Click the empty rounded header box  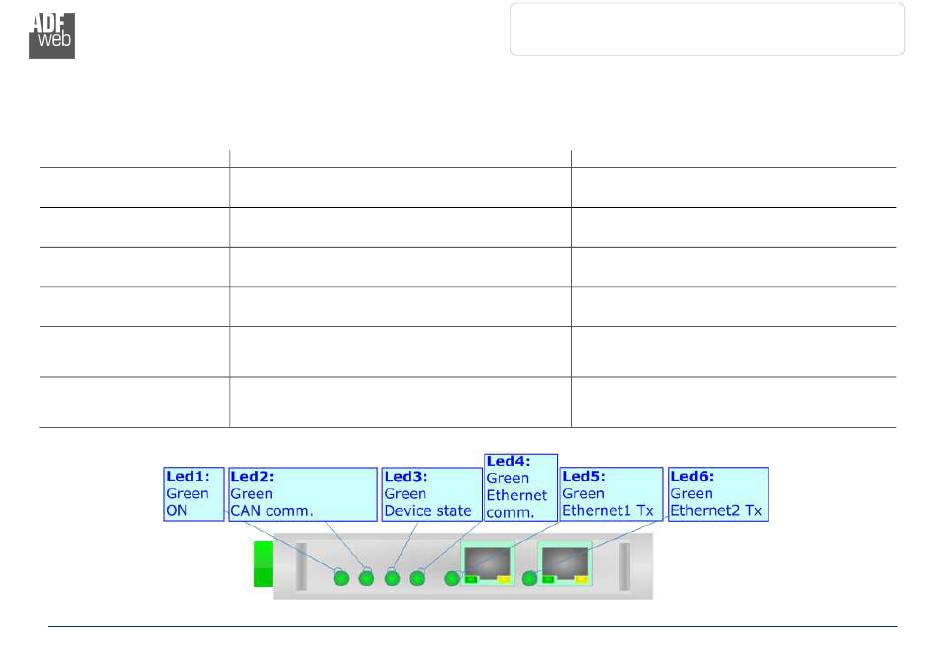click(708, 29)
